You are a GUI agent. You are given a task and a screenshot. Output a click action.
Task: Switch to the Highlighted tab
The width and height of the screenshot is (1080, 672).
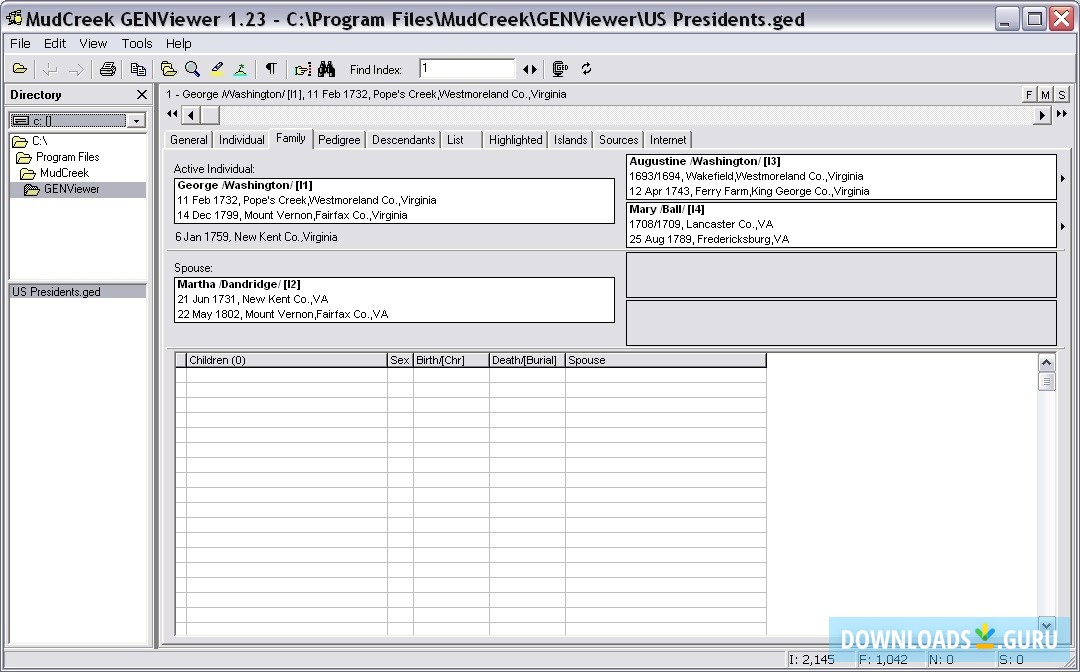click(x=515, y=140)
